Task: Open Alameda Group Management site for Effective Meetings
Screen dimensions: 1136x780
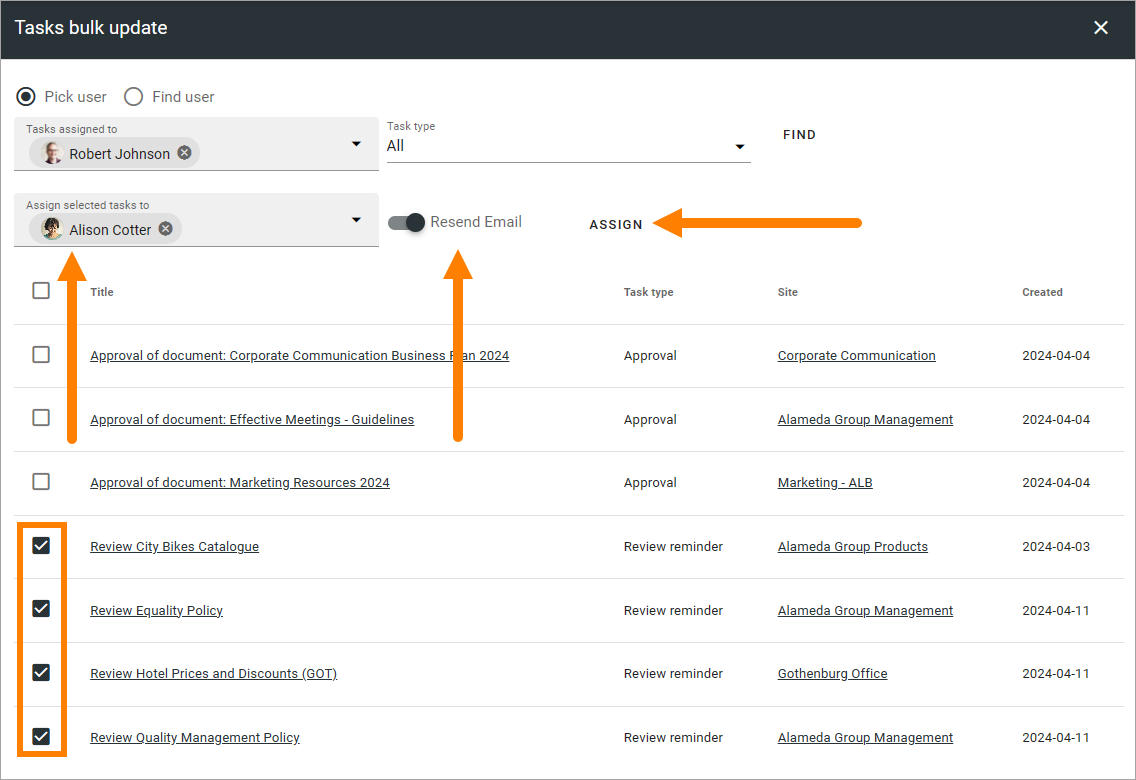Action: 865,419
